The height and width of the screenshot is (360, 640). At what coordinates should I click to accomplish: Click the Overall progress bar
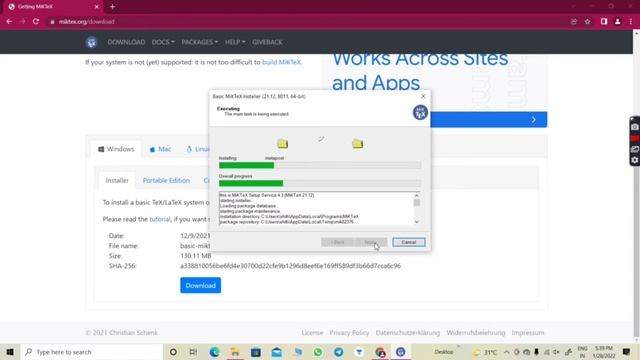(x=320, y=183)
